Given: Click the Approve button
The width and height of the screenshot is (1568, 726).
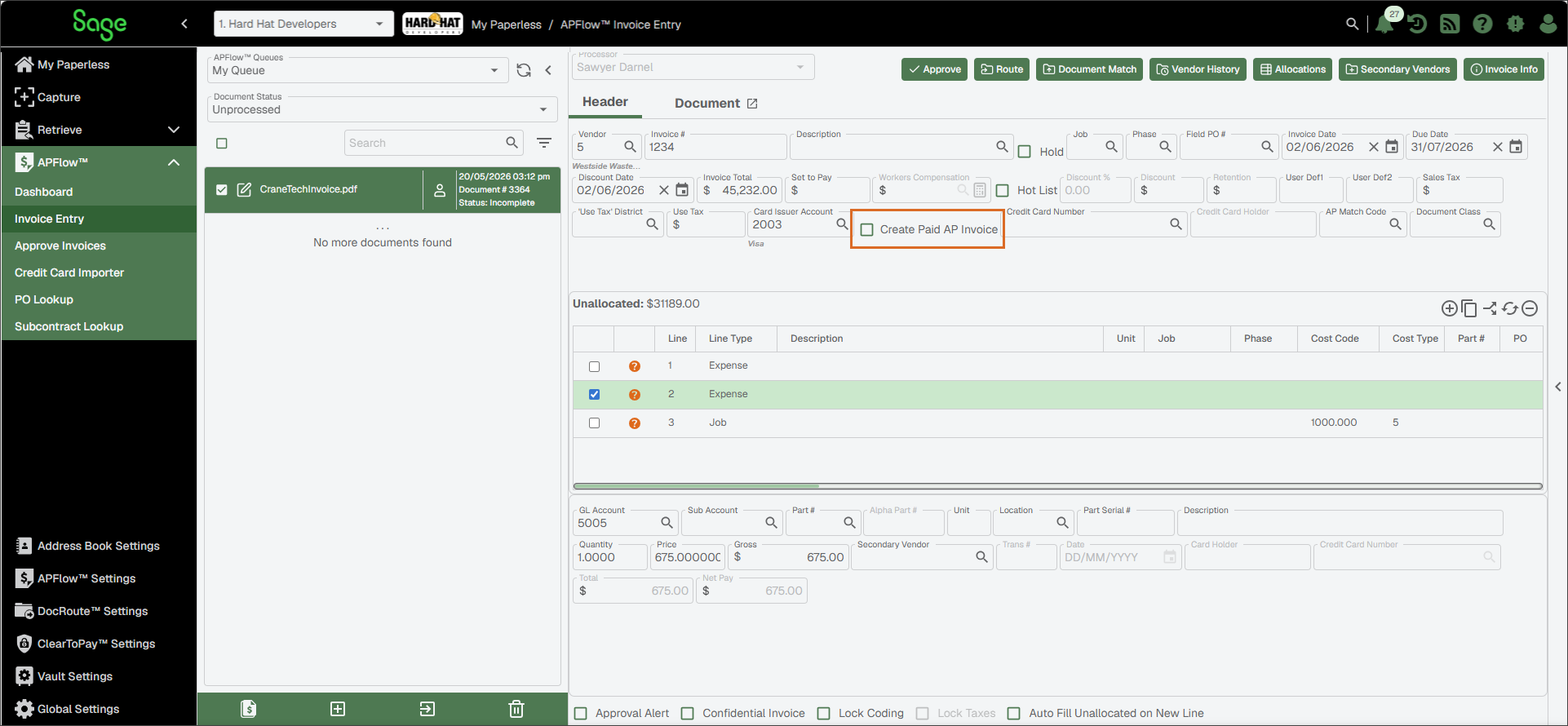Looking at the screenshot, I should coord(935,69).
